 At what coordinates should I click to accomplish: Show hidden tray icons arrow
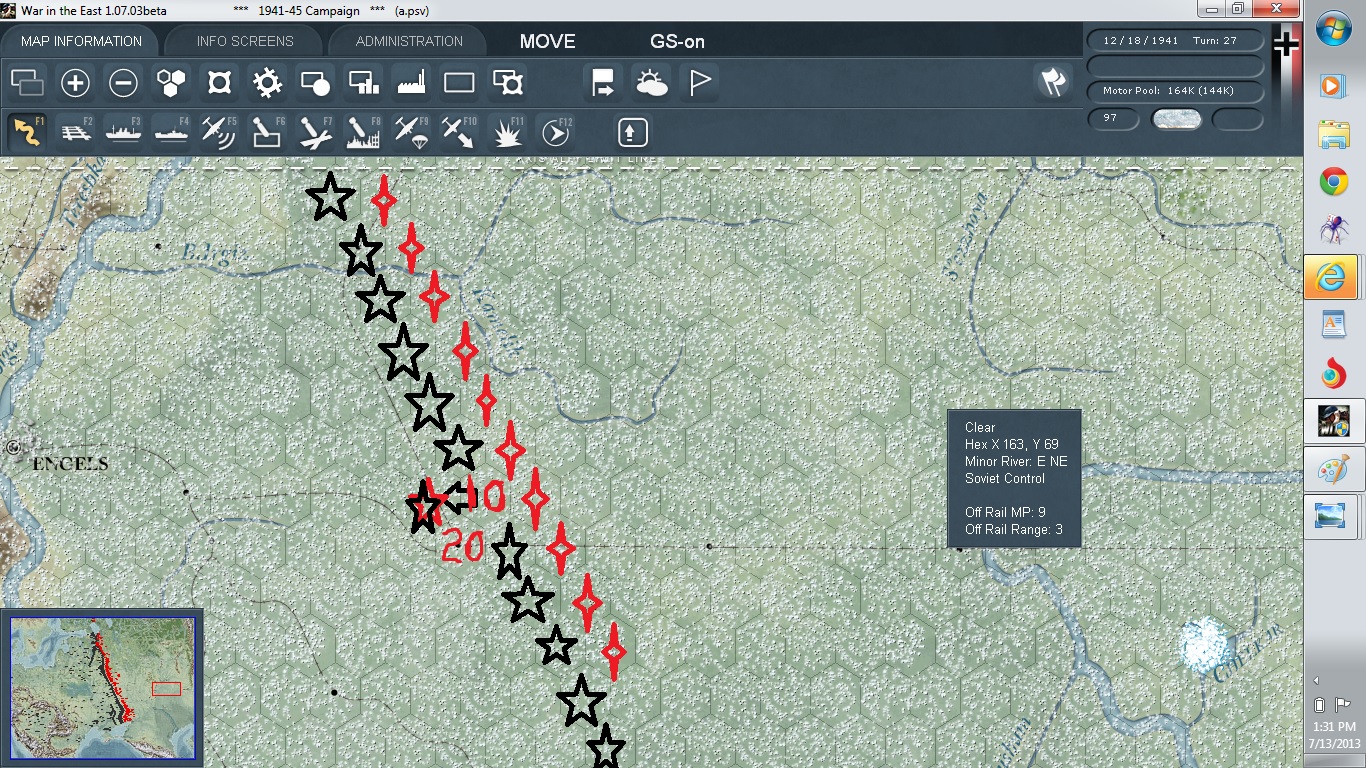tap(1314, 680)
